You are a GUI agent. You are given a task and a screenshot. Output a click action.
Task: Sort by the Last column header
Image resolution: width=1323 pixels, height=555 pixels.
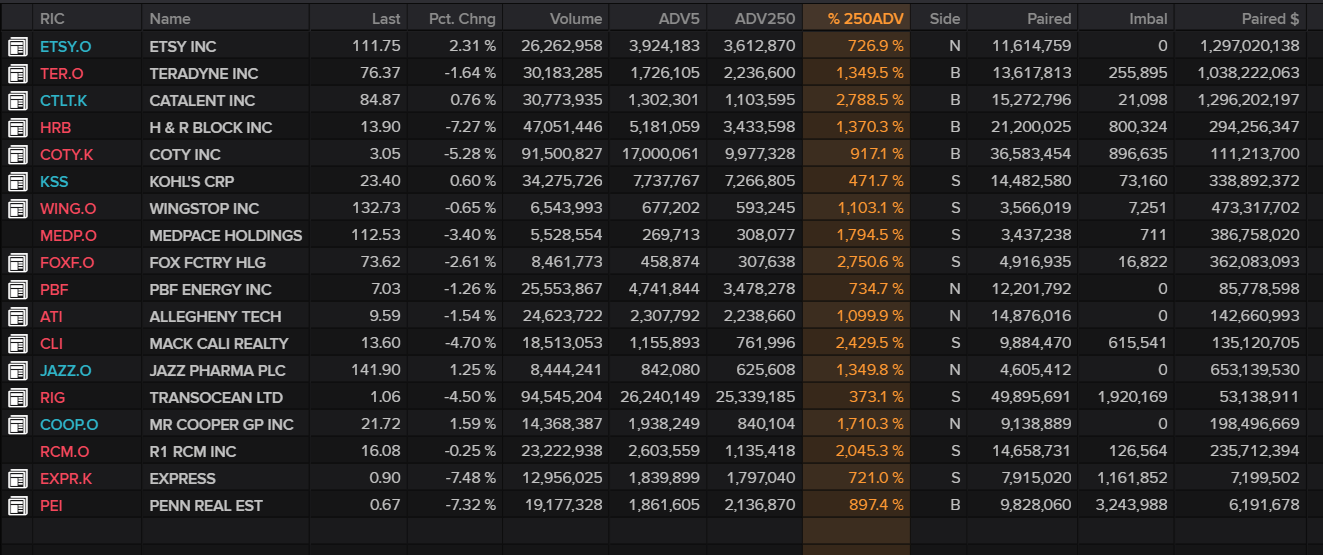(x=385, y=18)
